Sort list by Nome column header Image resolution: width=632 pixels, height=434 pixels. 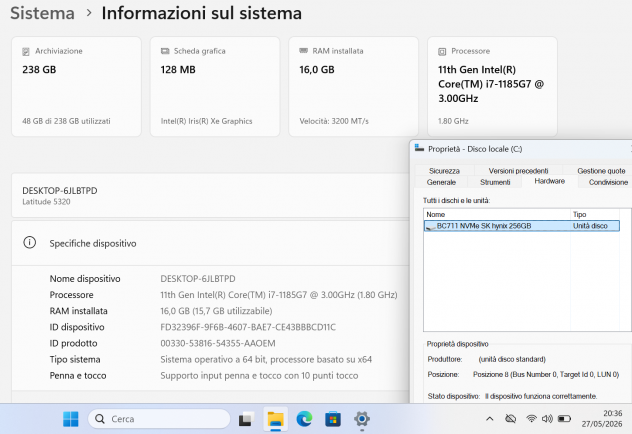click(497, 215)
